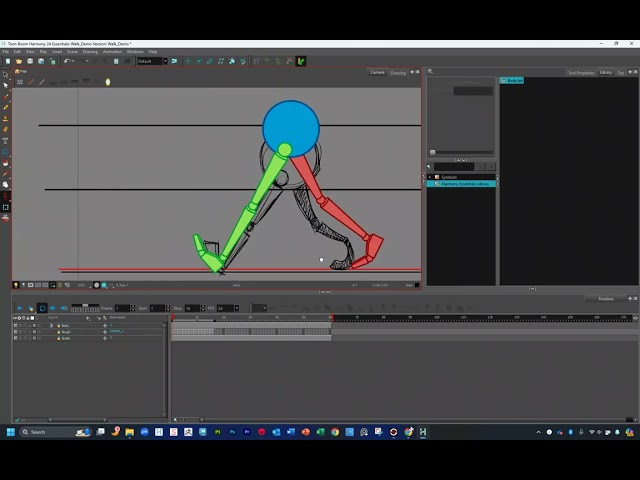Click the Start field stepper arrows
This screenshot has height=480, width=640.
coord(168,308)
